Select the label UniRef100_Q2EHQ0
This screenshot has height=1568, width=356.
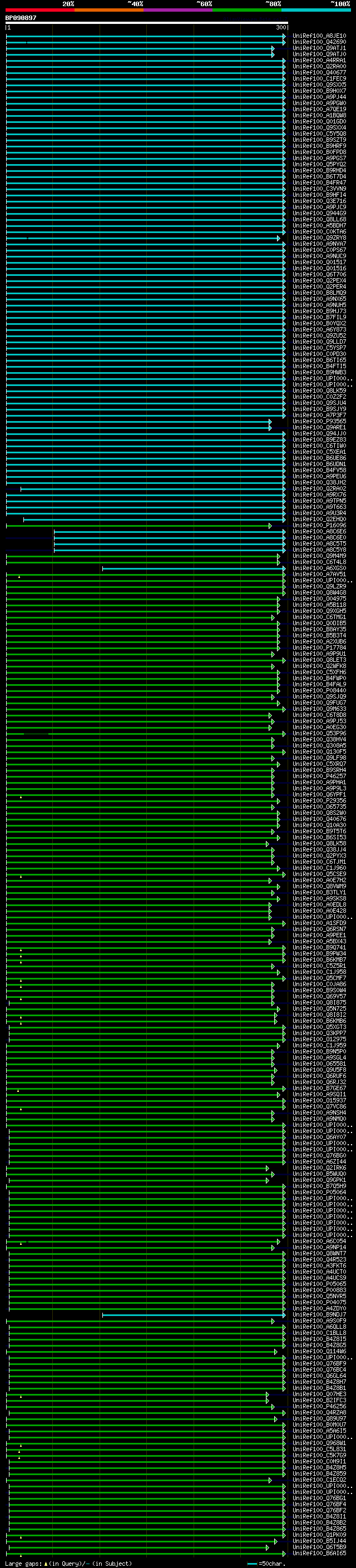point(319,519)
